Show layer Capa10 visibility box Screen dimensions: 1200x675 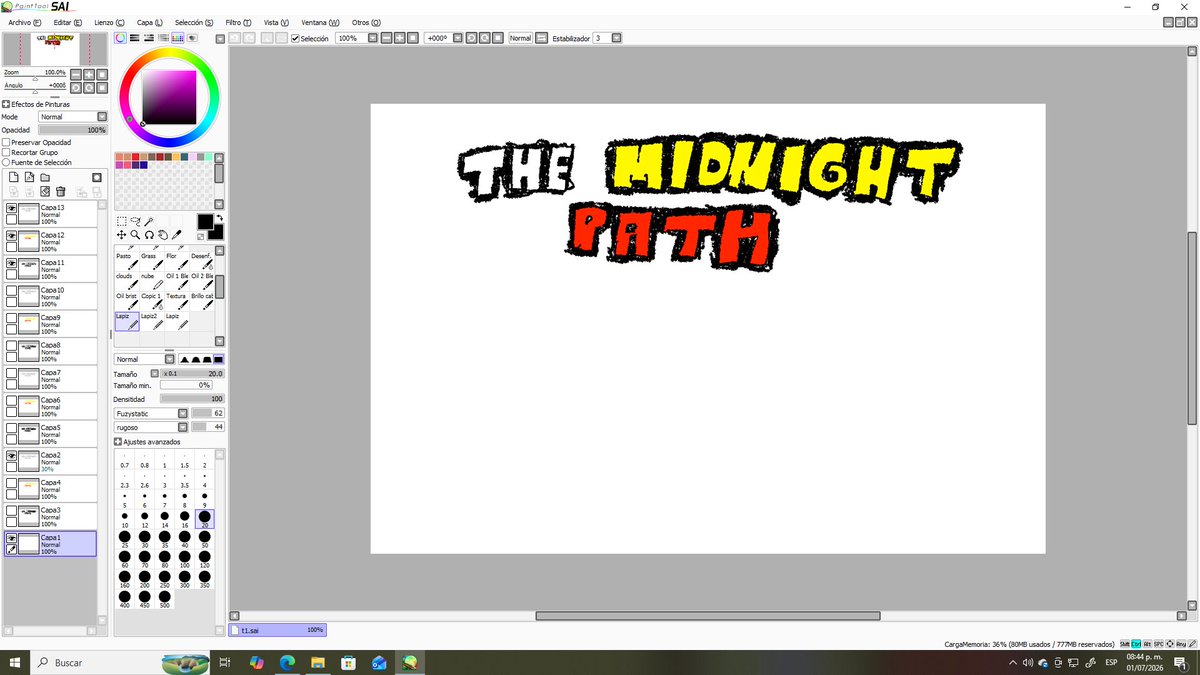tap(12, 291)
